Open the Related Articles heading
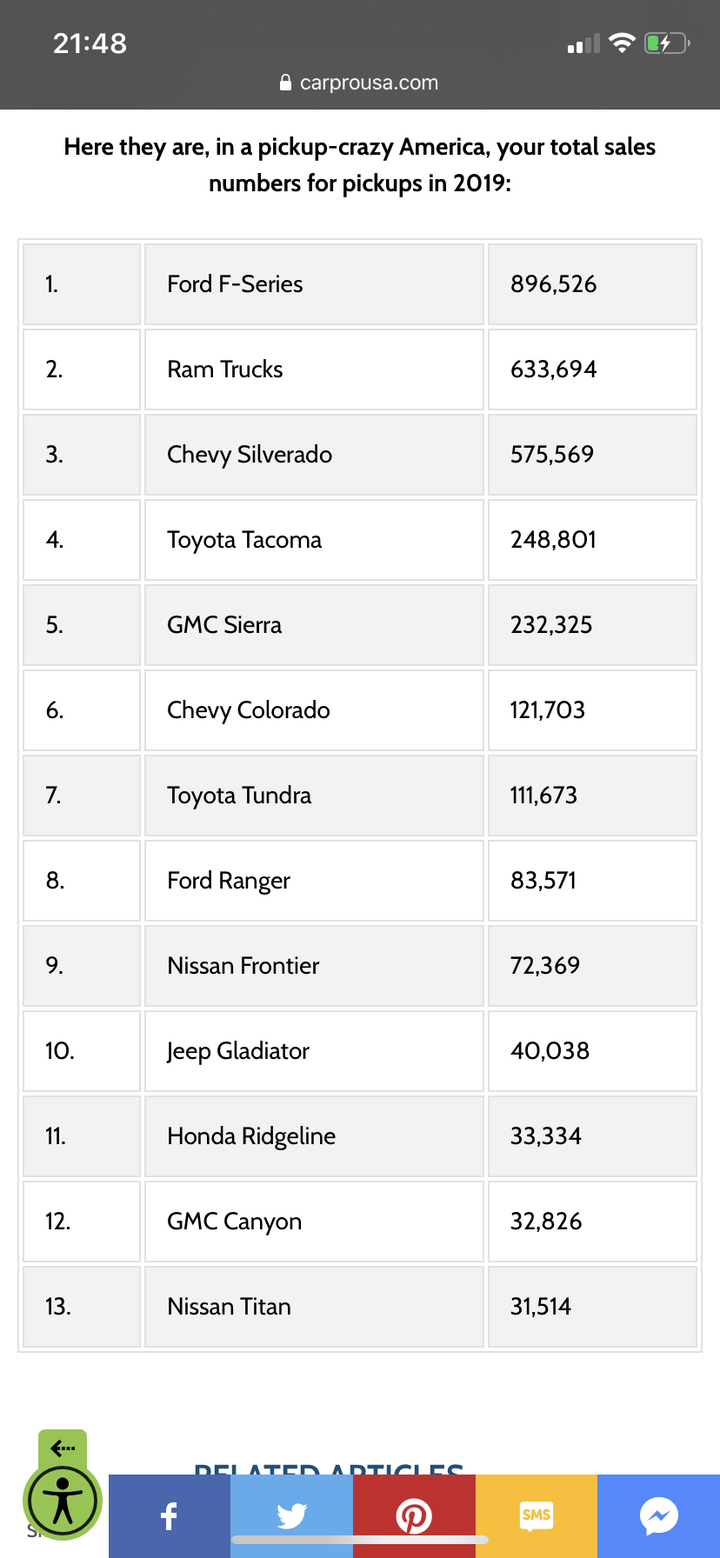Screen dimensions: 720x1558 [329, 1468]
